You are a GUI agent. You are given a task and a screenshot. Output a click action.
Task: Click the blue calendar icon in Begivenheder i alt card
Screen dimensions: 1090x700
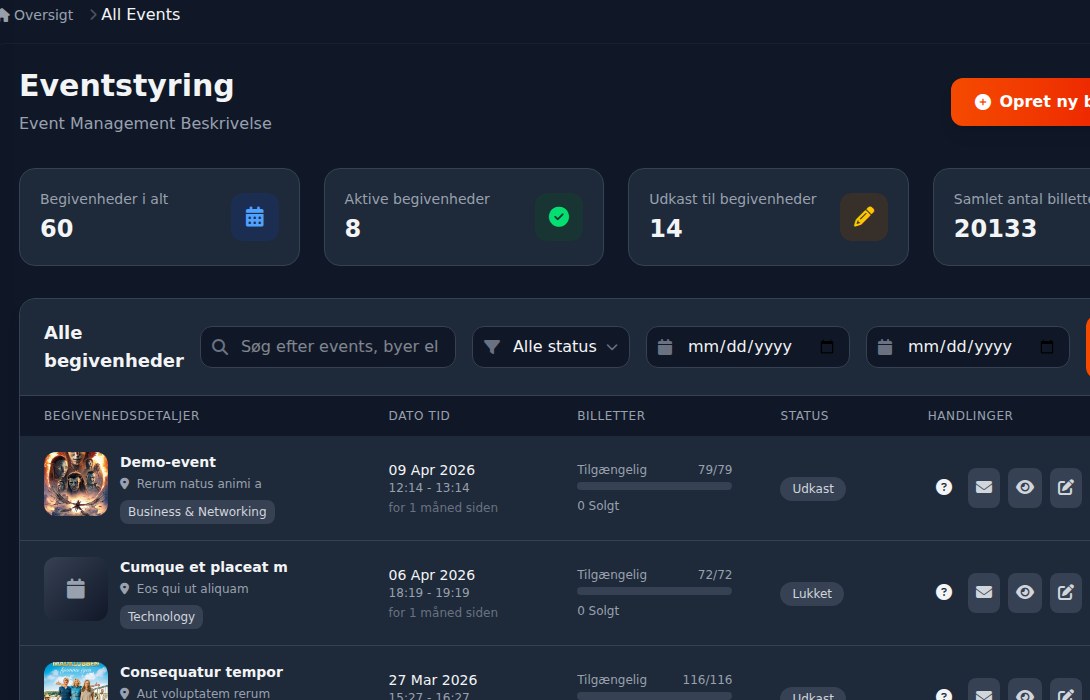coord(255,217)
